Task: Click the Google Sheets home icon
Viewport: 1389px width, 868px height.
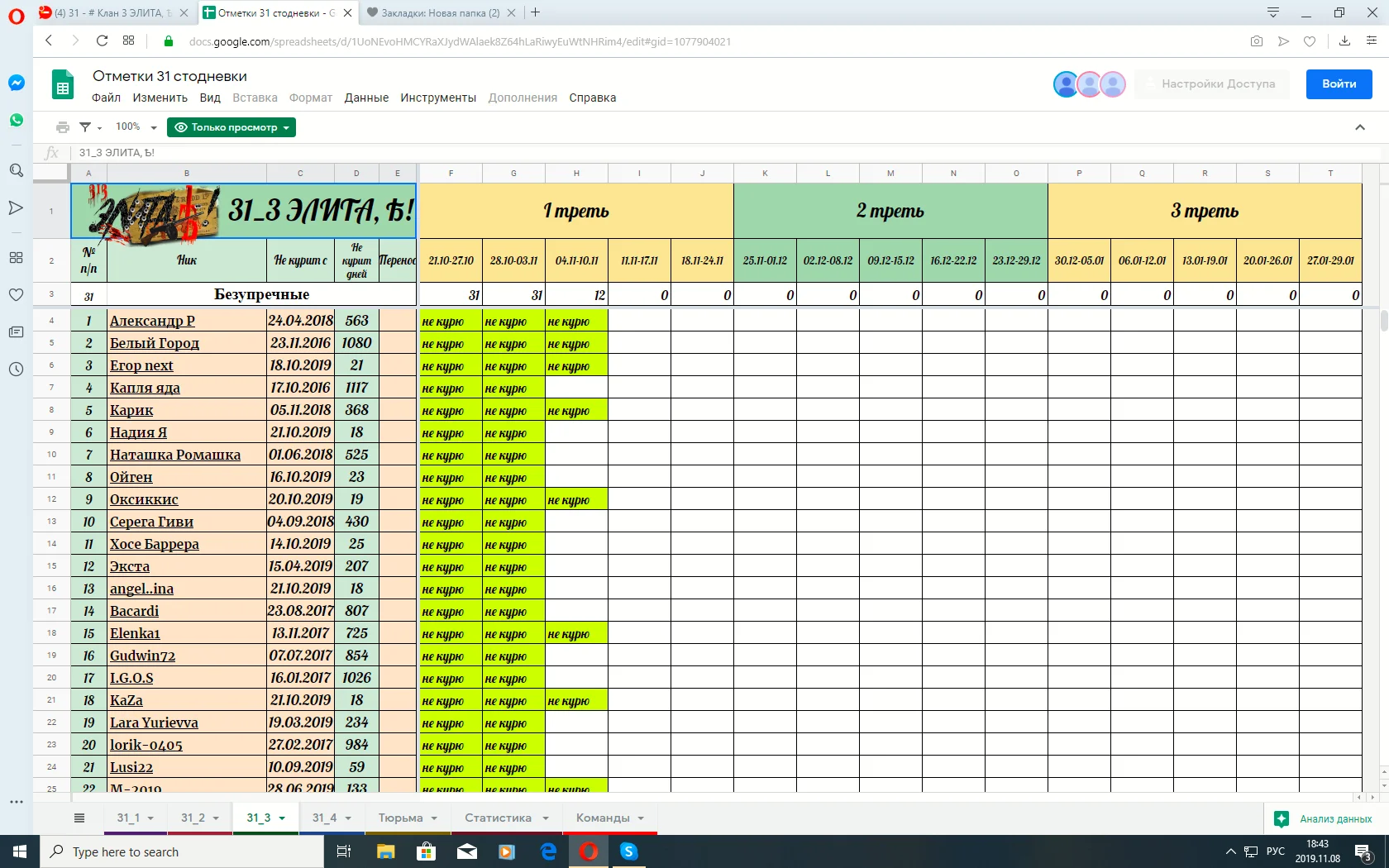Action: pos(63,85)
